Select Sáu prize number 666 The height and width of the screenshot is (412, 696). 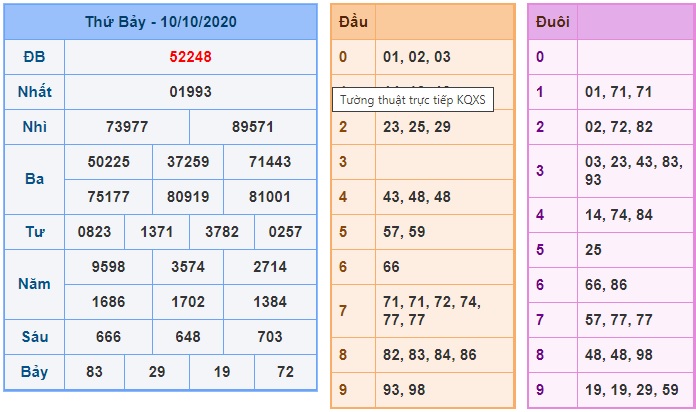(x=108, y=337)
